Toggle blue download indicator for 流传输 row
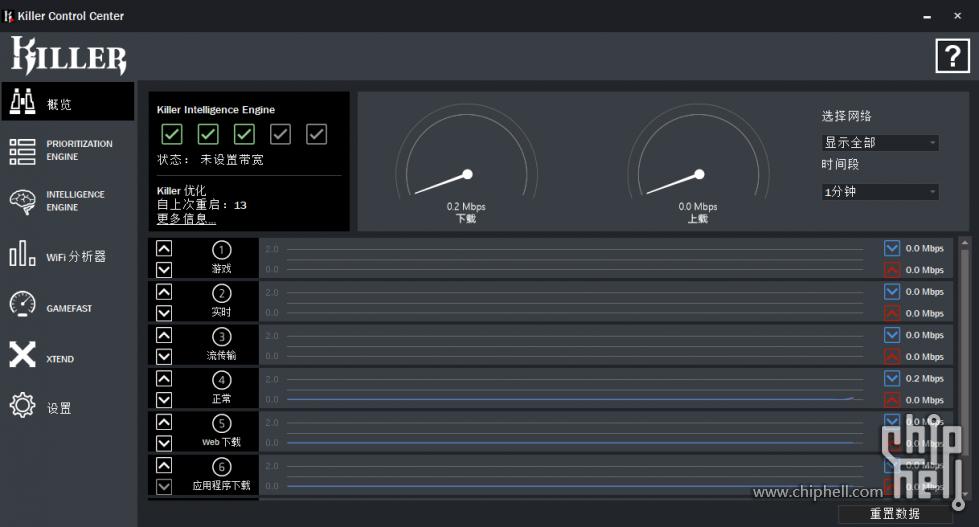This screenshot has height=527, width=979. click(x=892, y=335)
